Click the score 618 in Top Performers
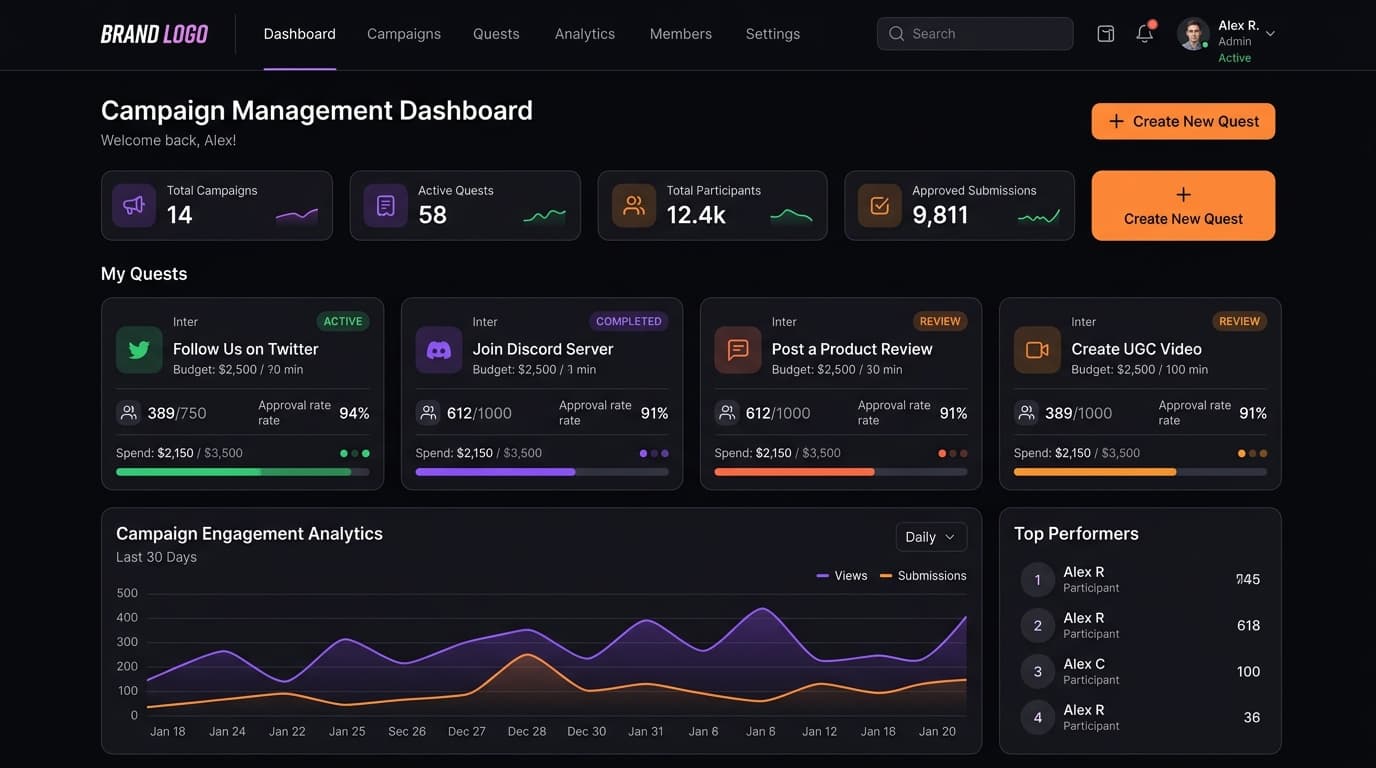The height and width of the screenshot is (768, 1376). pyautogui.click(x=1248, y=625)
